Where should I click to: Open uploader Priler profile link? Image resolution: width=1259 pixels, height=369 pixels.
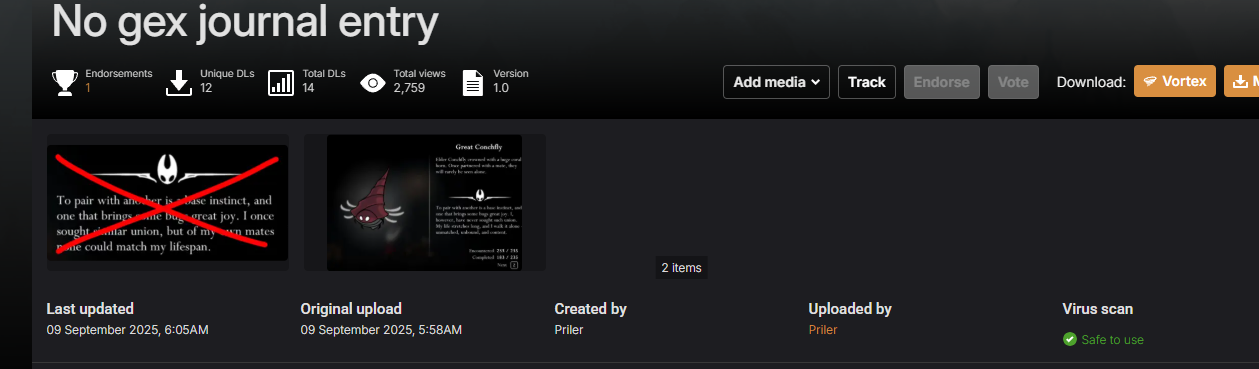823,329
